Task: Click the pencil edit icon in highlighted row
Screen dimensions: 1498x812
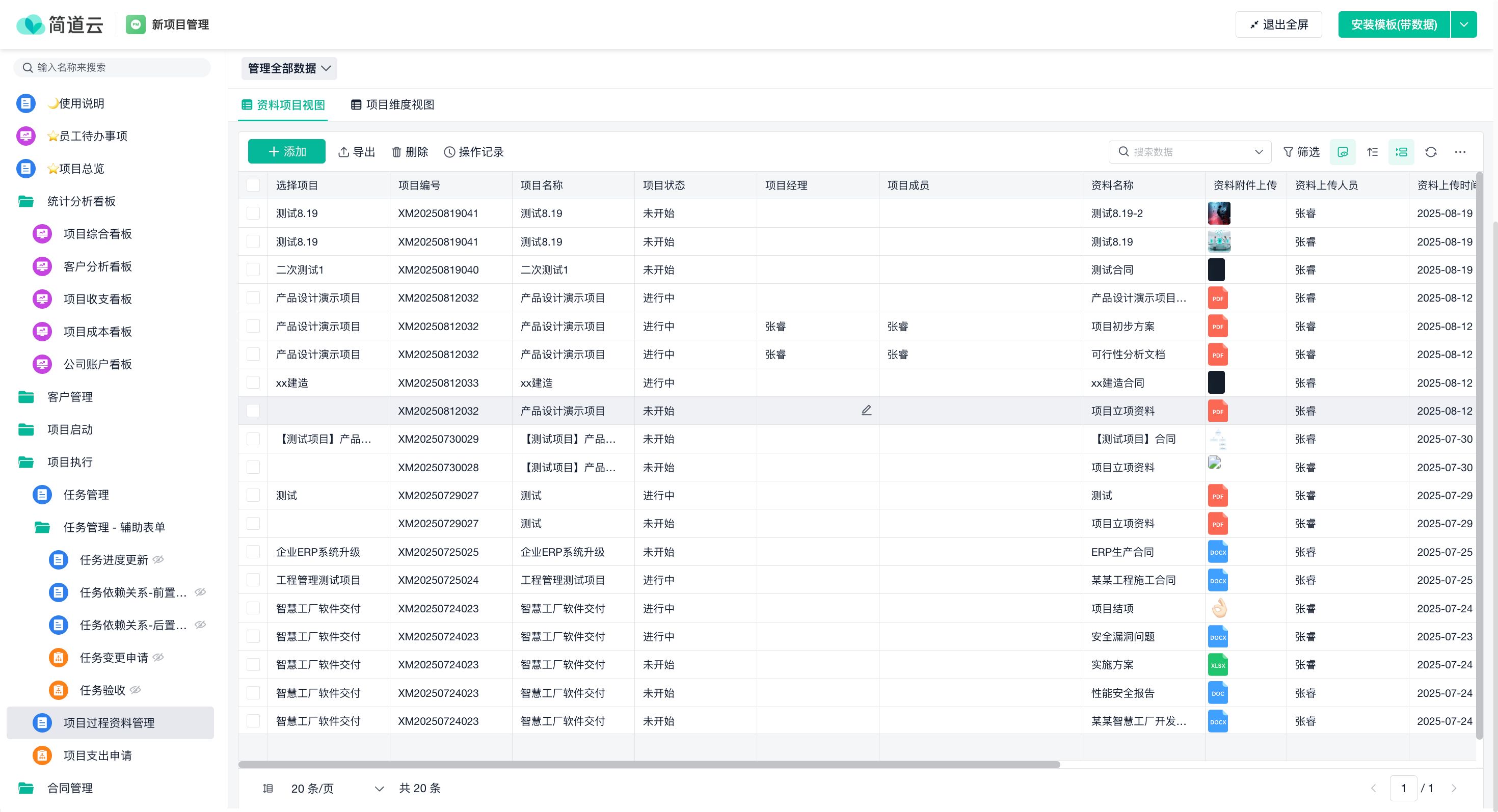Action: coord(866,411)
